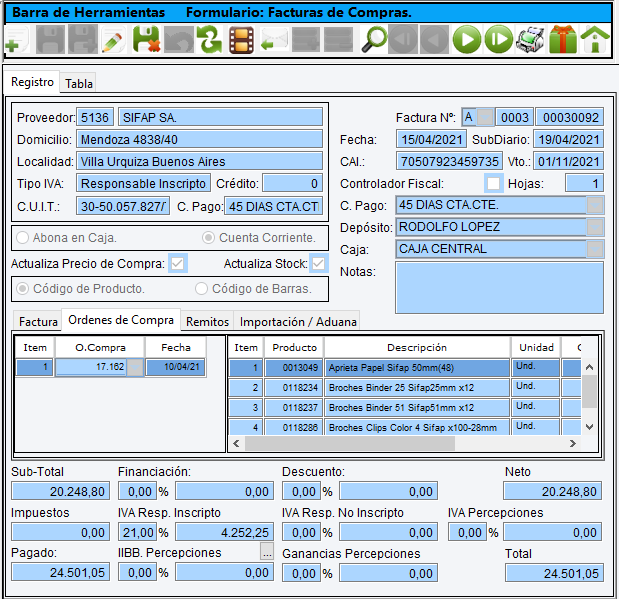This screenshot has width=619, height=599.
Task: Click the pencil edit record icon
Action: 114,39
